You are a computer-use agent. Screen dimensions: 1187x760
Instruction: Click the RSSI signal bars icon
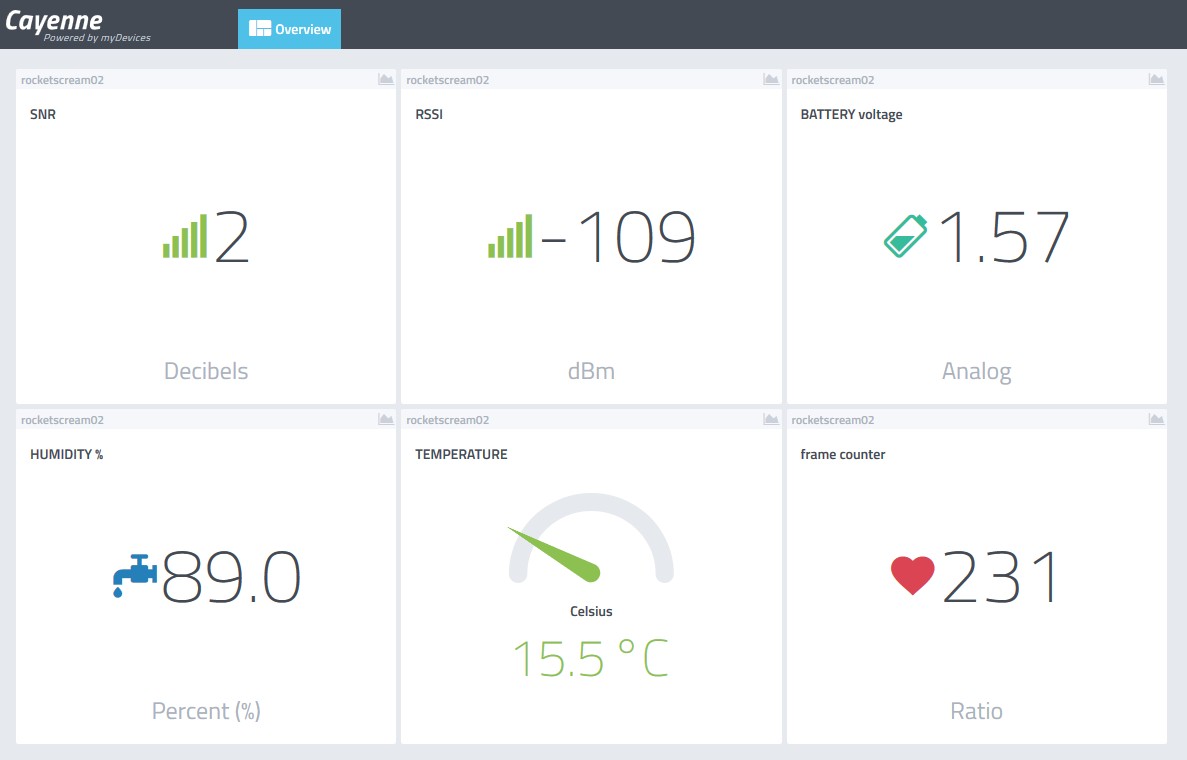tap(510, 236)
